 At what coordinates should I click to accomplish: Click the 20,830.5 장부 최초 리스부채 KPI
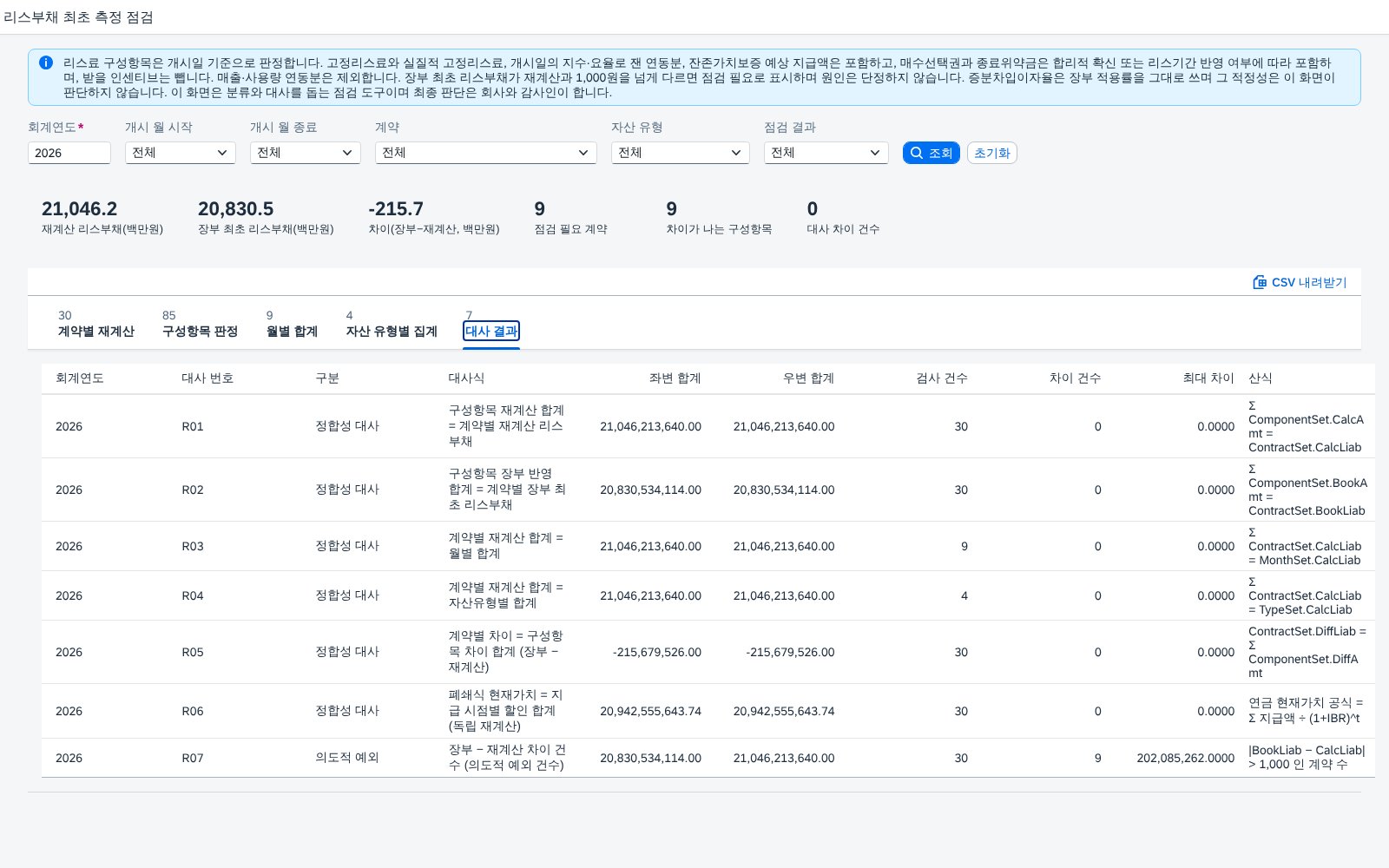pyautogui.click(x=266, y=217)
